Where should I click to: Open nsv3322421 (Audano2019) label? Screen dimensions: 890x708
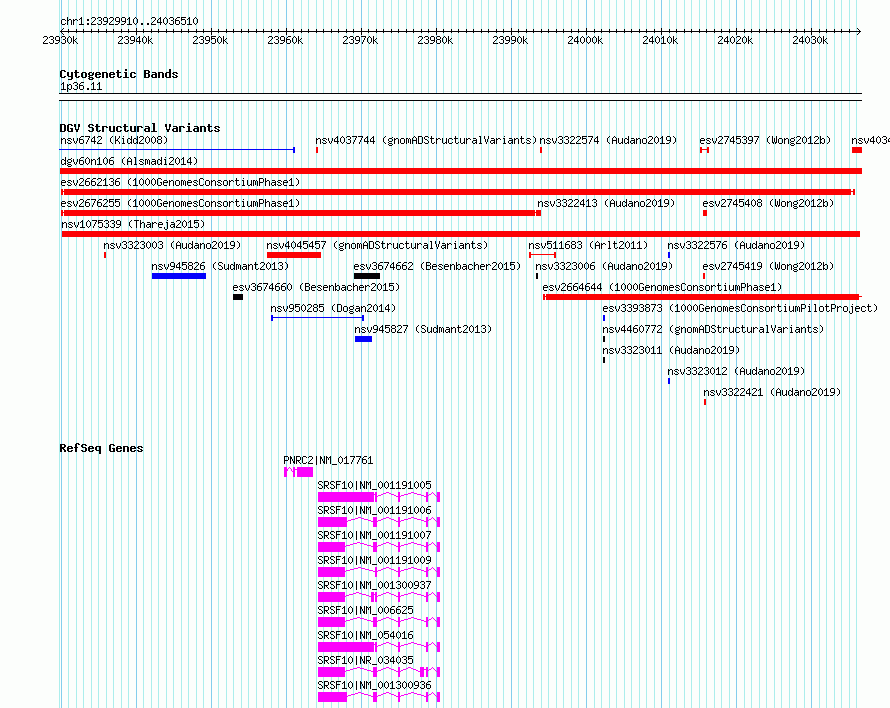click(x=772, y=392)
